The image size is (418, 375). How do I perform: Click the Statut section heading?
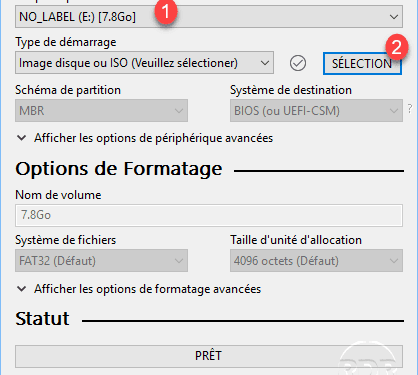[x=42, y=319]
